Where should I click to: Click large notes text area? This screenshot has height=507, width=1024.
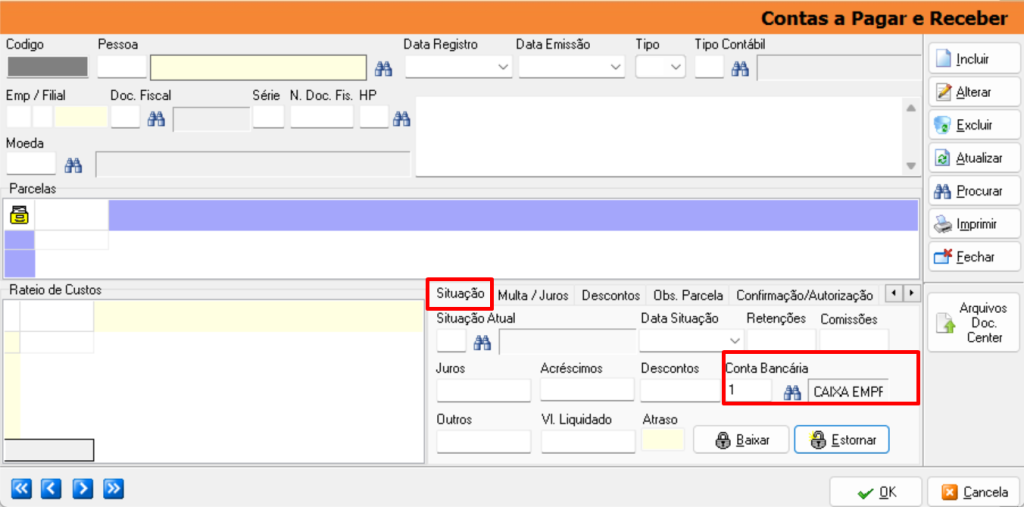click(x=659, y=137)
